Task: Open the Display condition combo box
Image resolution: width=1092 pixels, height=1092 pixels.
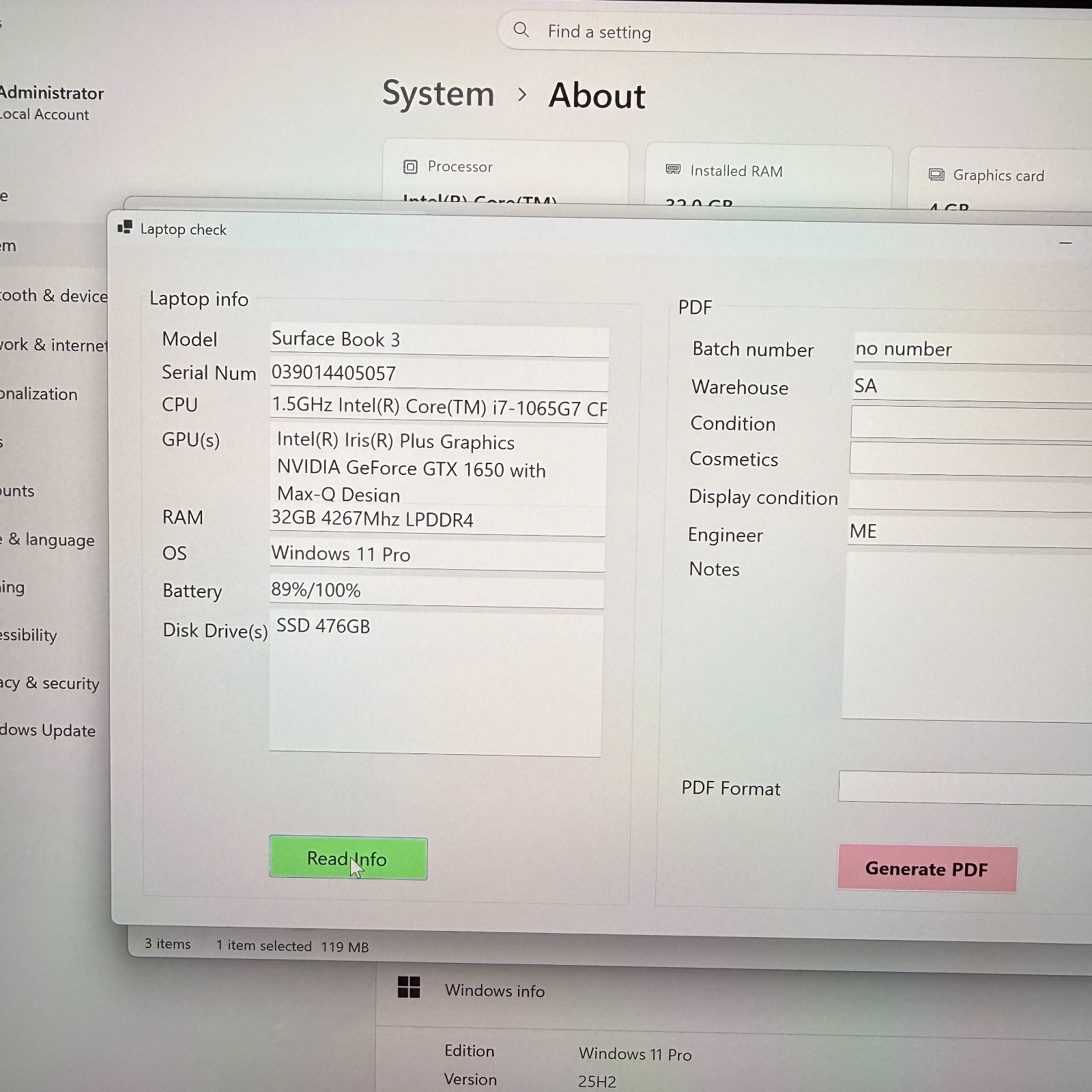Action: point(970,496)
